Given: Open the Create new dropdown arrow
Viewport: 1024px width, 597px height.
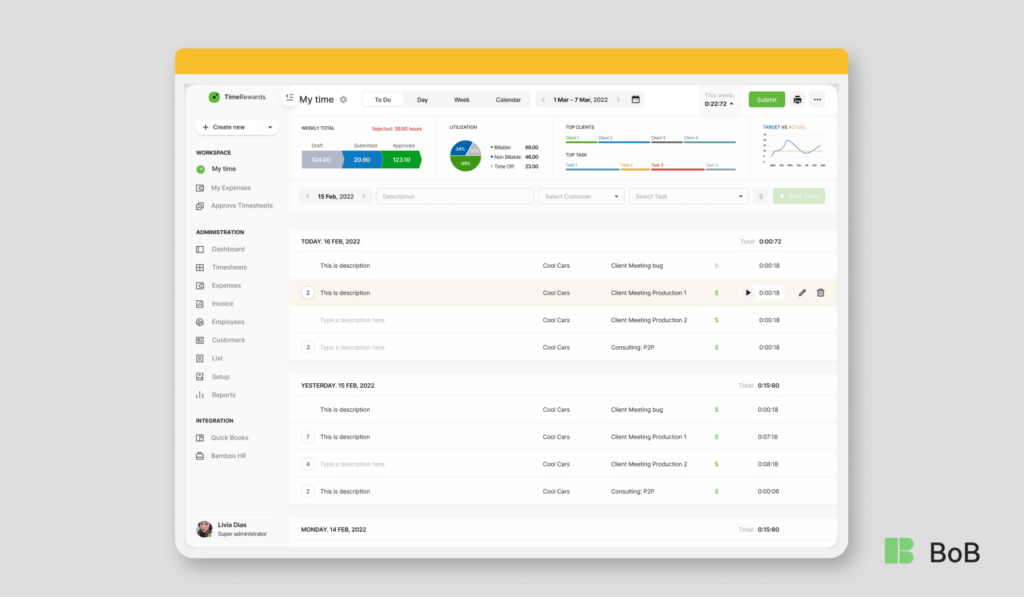Looking at the screenshot, I should click(270, 127).
